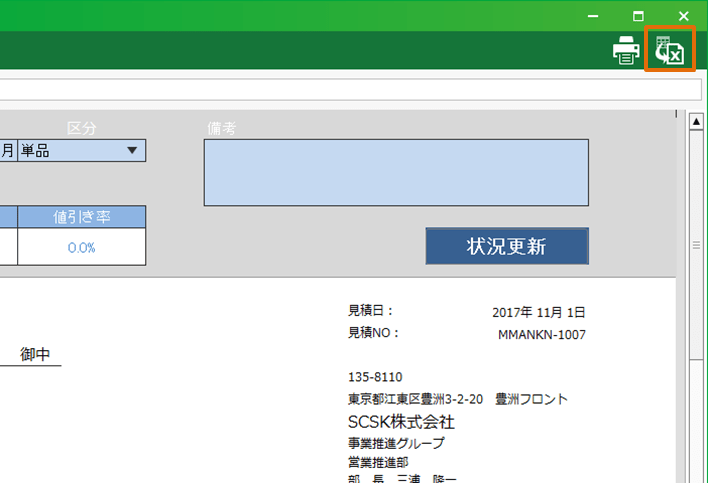Click the 単品 text in the combo box
Image resolution: width=708 pixels, height=483 pixels.
(36, 151)
